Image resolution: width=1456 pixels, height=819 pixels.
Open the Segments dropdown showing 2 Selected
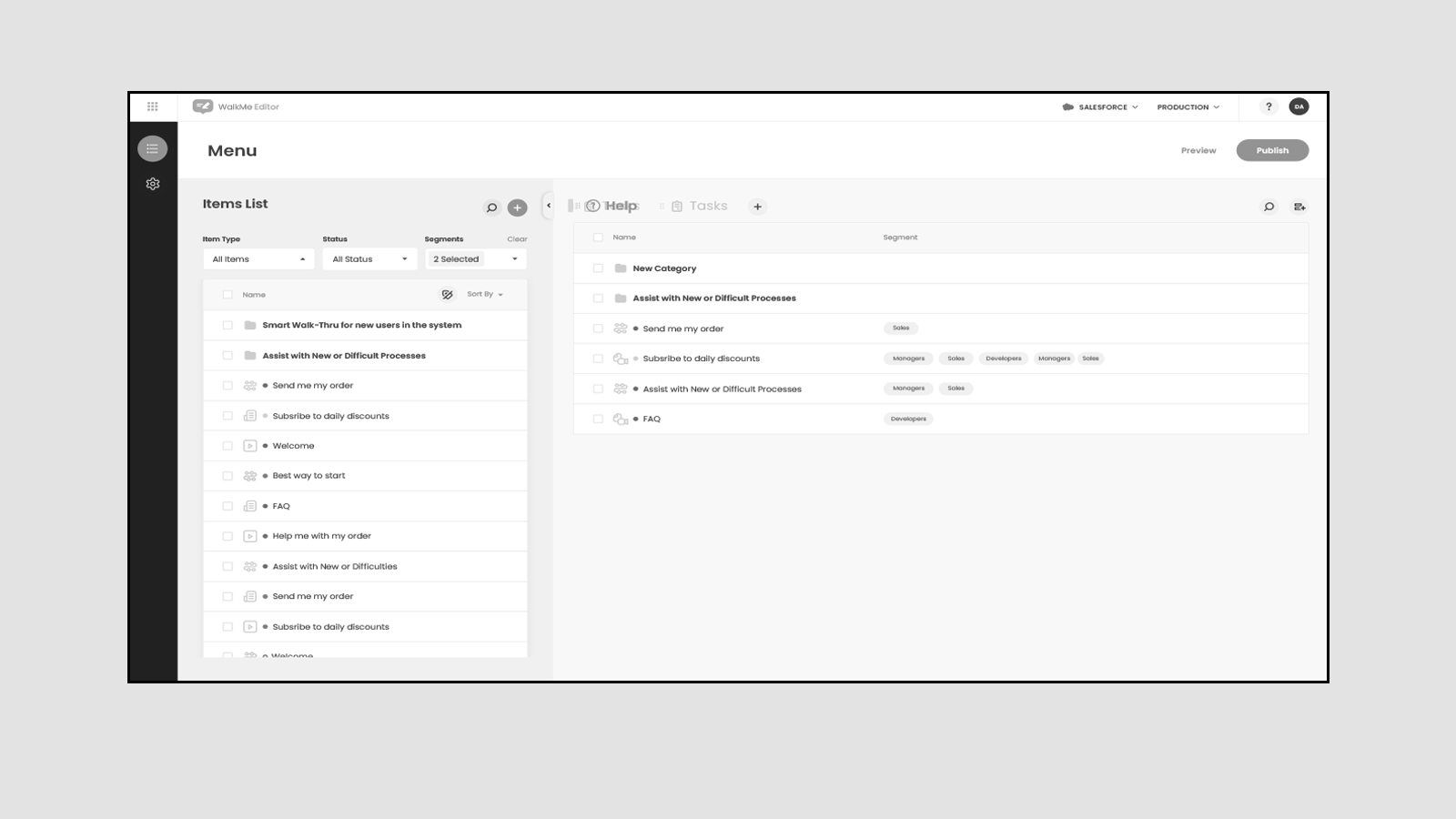[475, 259]
